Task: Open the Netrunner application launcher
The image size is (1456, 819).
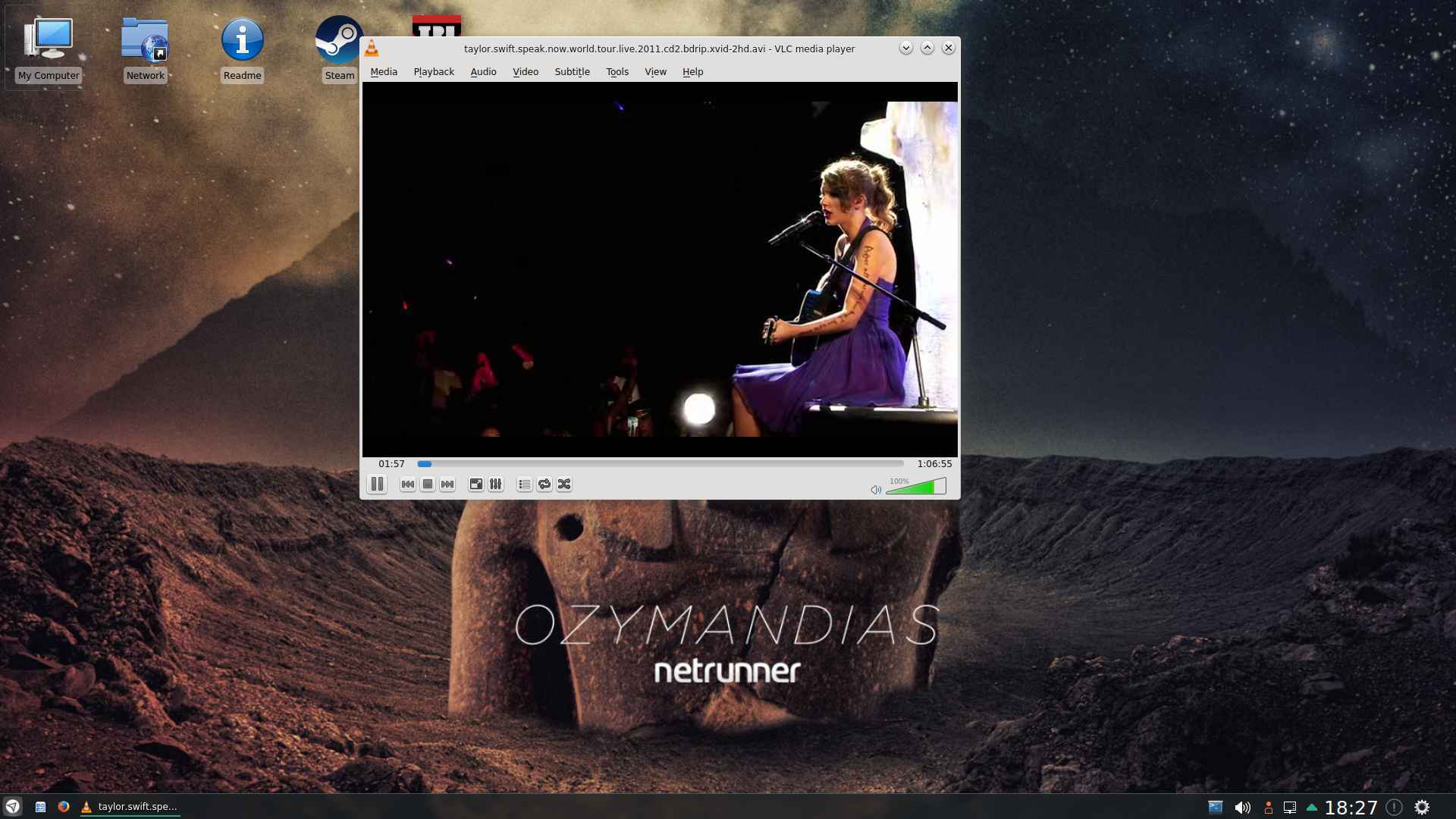Action: (x=13, y=806)
